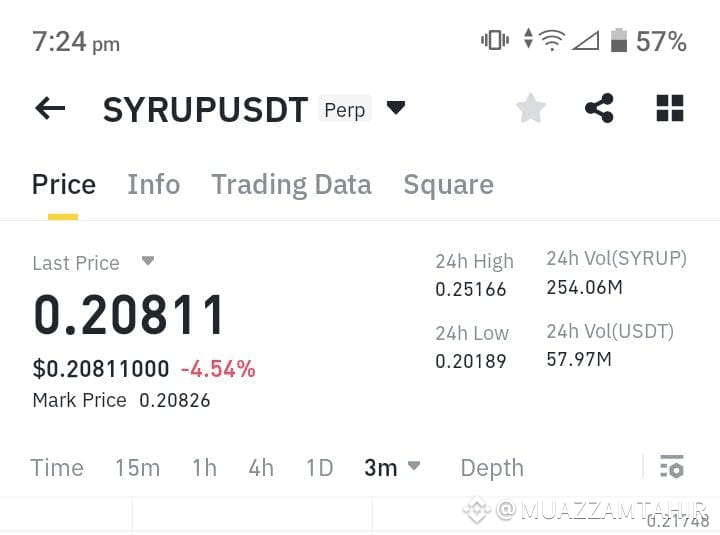The image size is (720, 535).
Task: Expand the 3m interval dropdown
Action: coord(414,466)
